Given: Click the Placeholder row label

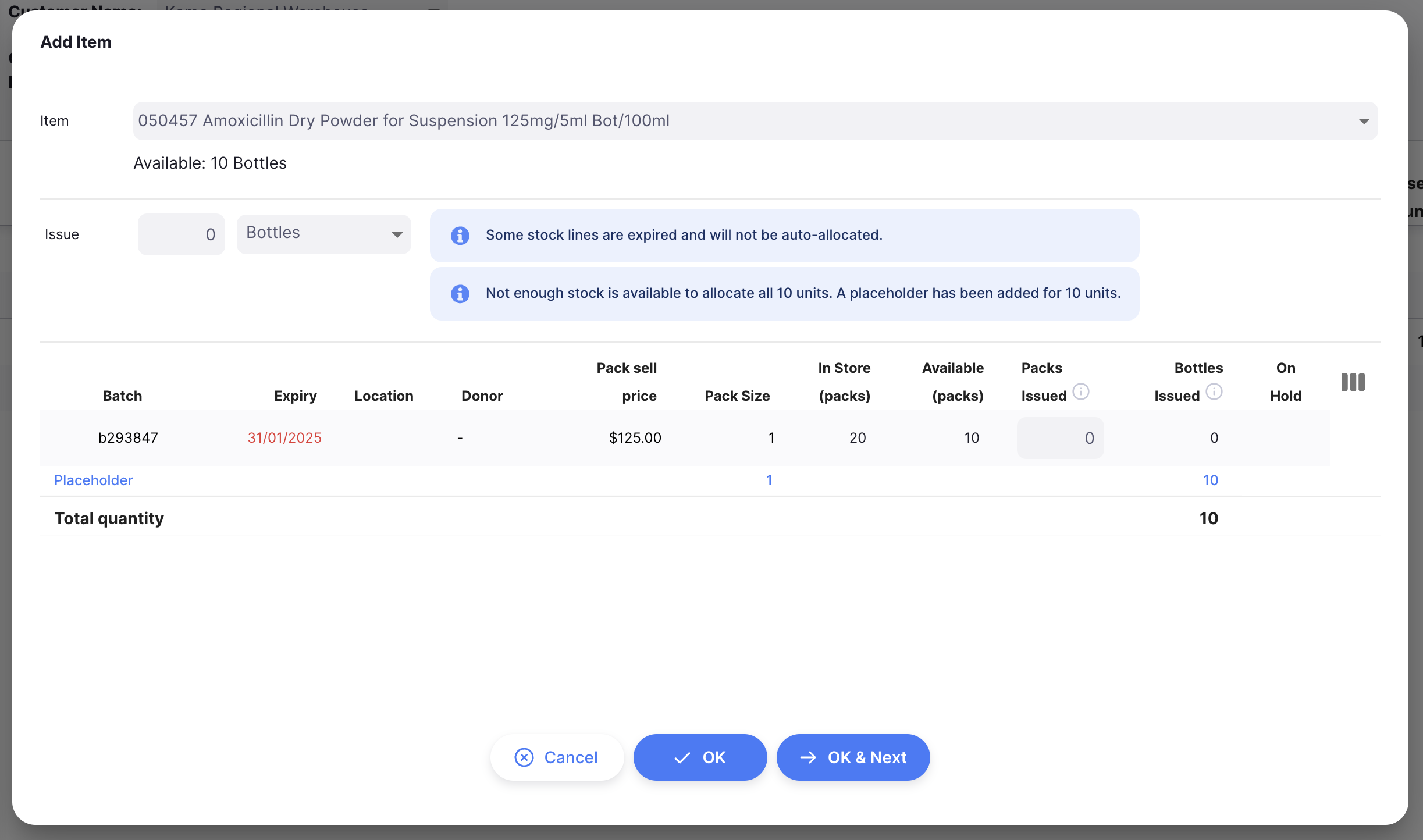Looking at the screenshot, I should click(x=94, y=480).
